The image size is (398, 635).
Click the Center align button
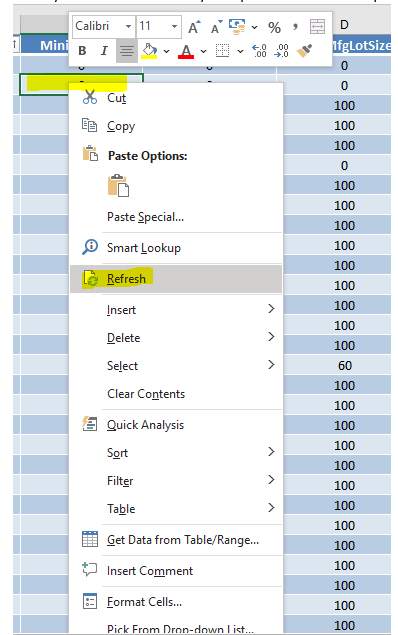point(127,51)
